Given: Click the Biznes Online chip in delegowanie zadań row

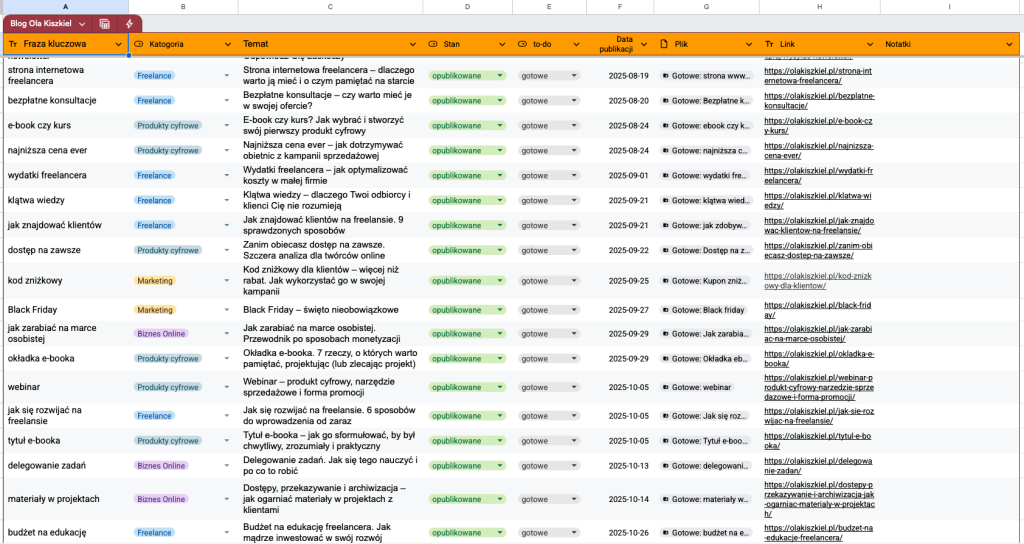Looking at the screenshot, I should [x=161, y=465].
